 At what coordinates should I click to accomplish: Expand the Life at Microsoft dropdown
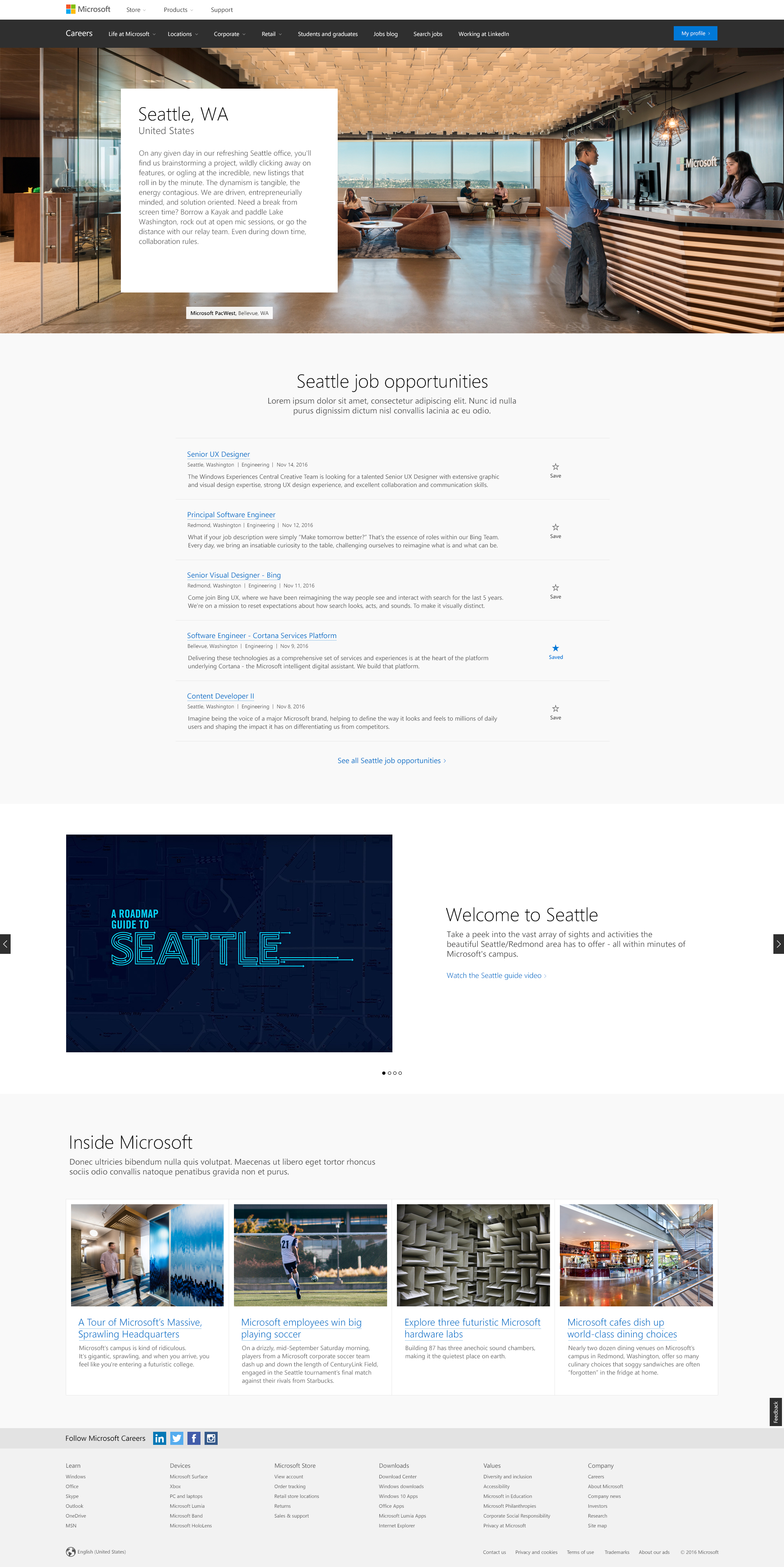pos(132,34)
